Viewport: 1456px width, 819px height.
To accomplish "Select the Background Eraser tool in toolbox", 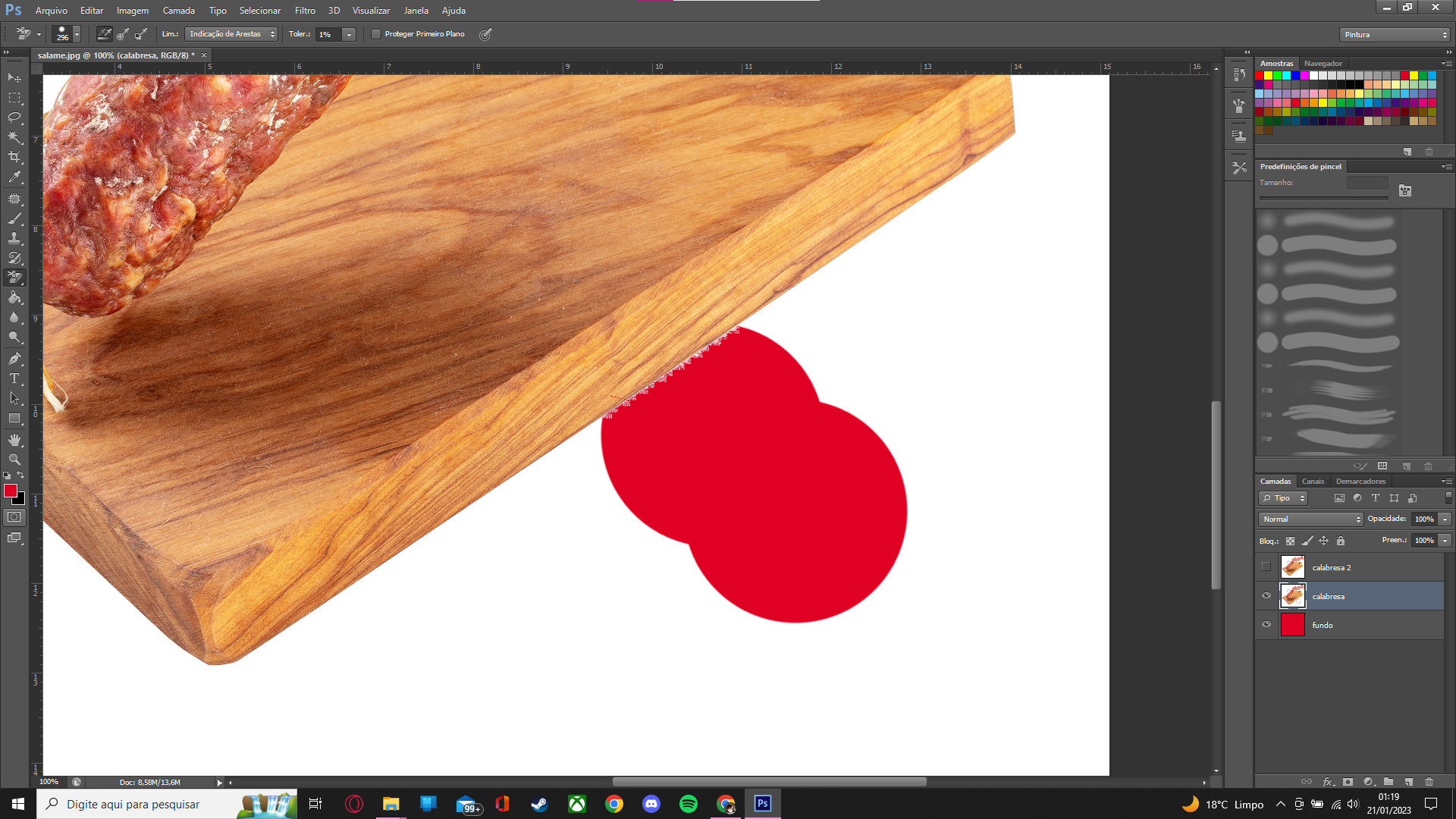I will tap(14, 278).
